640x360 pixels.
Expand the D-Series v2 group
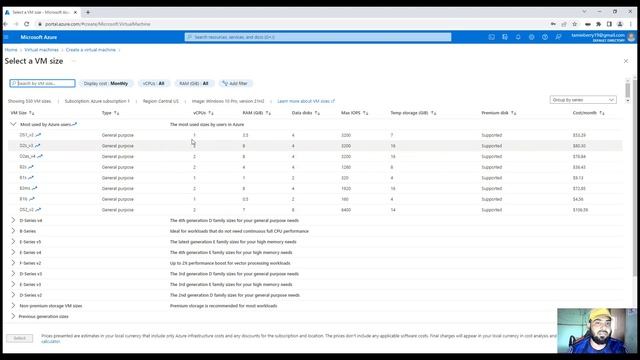[13, 295]
